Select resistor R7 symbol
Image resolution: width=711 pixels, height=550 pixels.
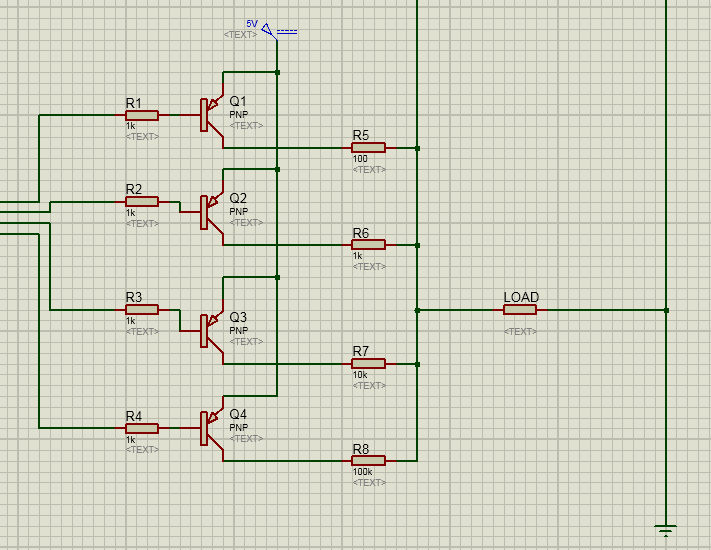click(368, 364)
